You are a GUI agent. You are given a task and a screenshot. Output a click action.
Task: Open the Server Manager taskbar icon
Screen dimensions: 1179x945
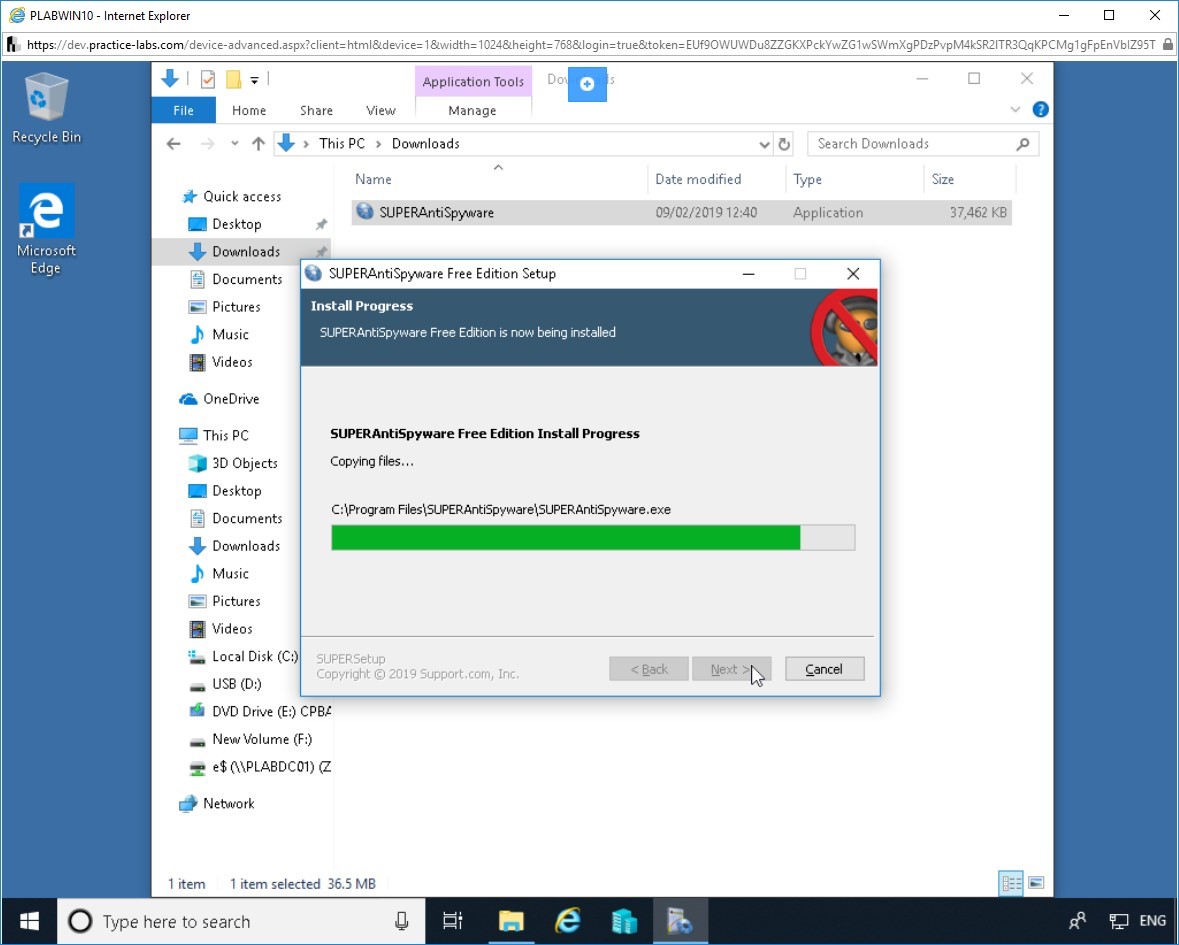click(623, 921)
